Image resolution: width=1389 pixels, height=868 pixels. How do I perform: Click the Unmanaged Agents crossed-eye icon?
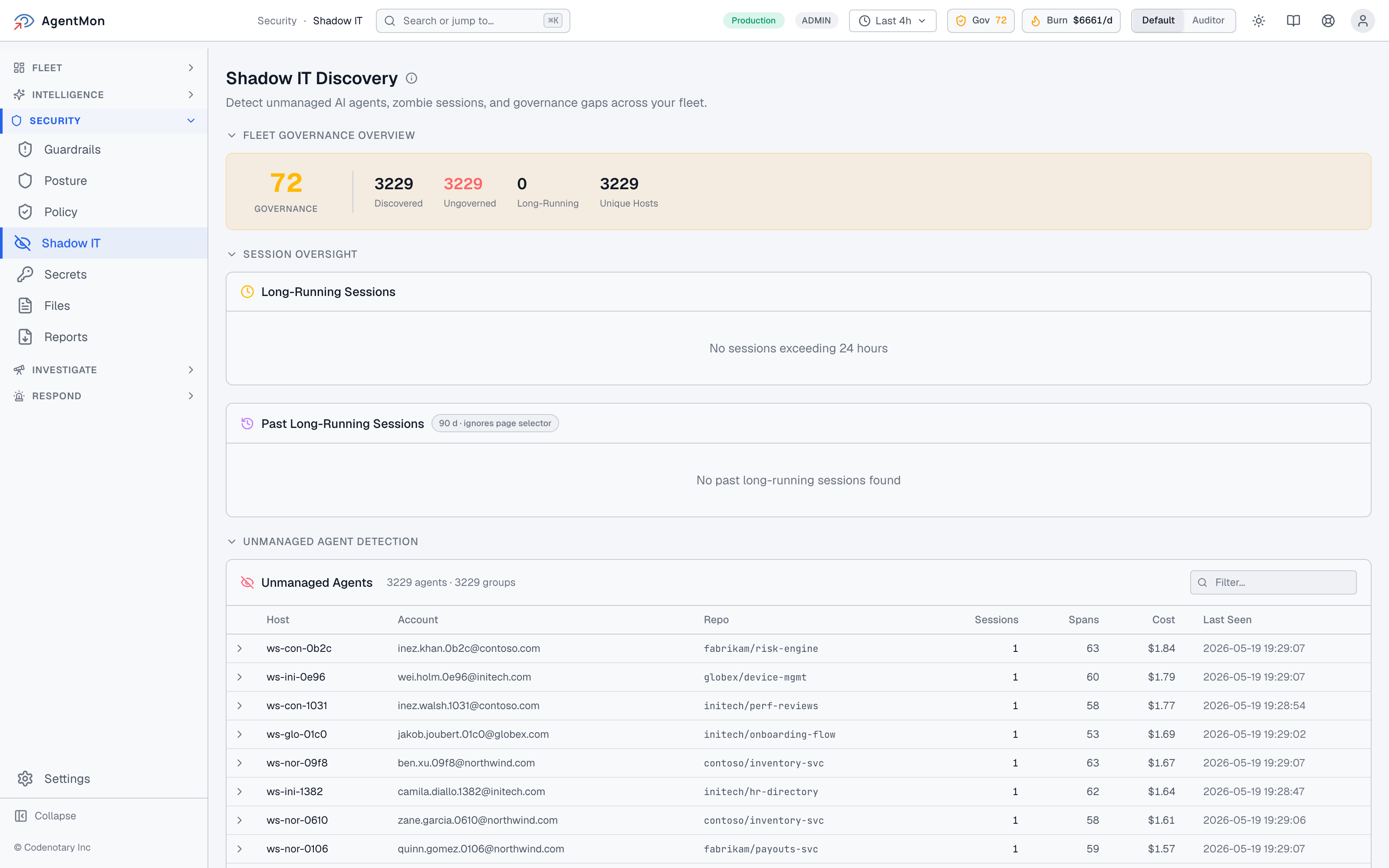coord(247,583)
